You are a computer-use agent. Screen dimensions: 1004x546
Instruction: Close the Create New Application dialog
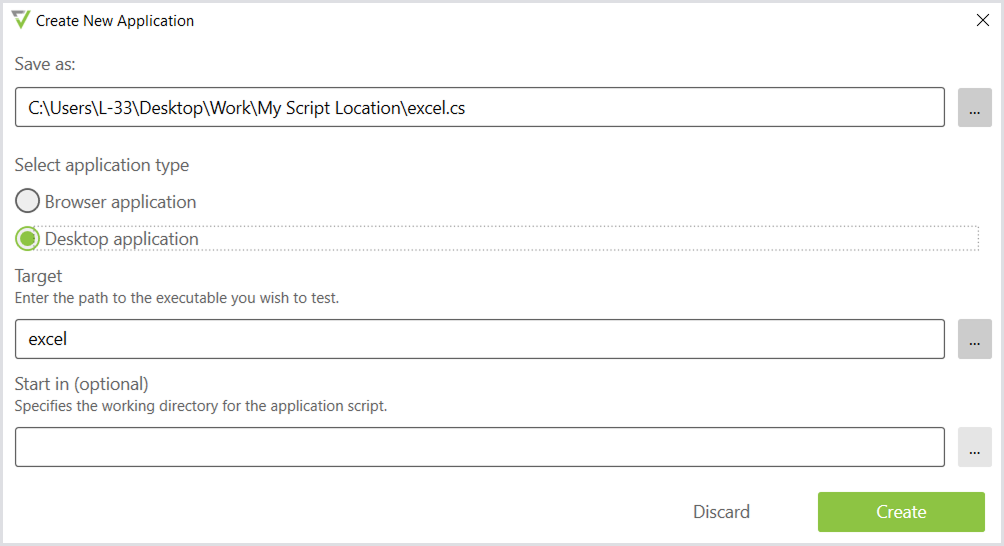(982, 20)
